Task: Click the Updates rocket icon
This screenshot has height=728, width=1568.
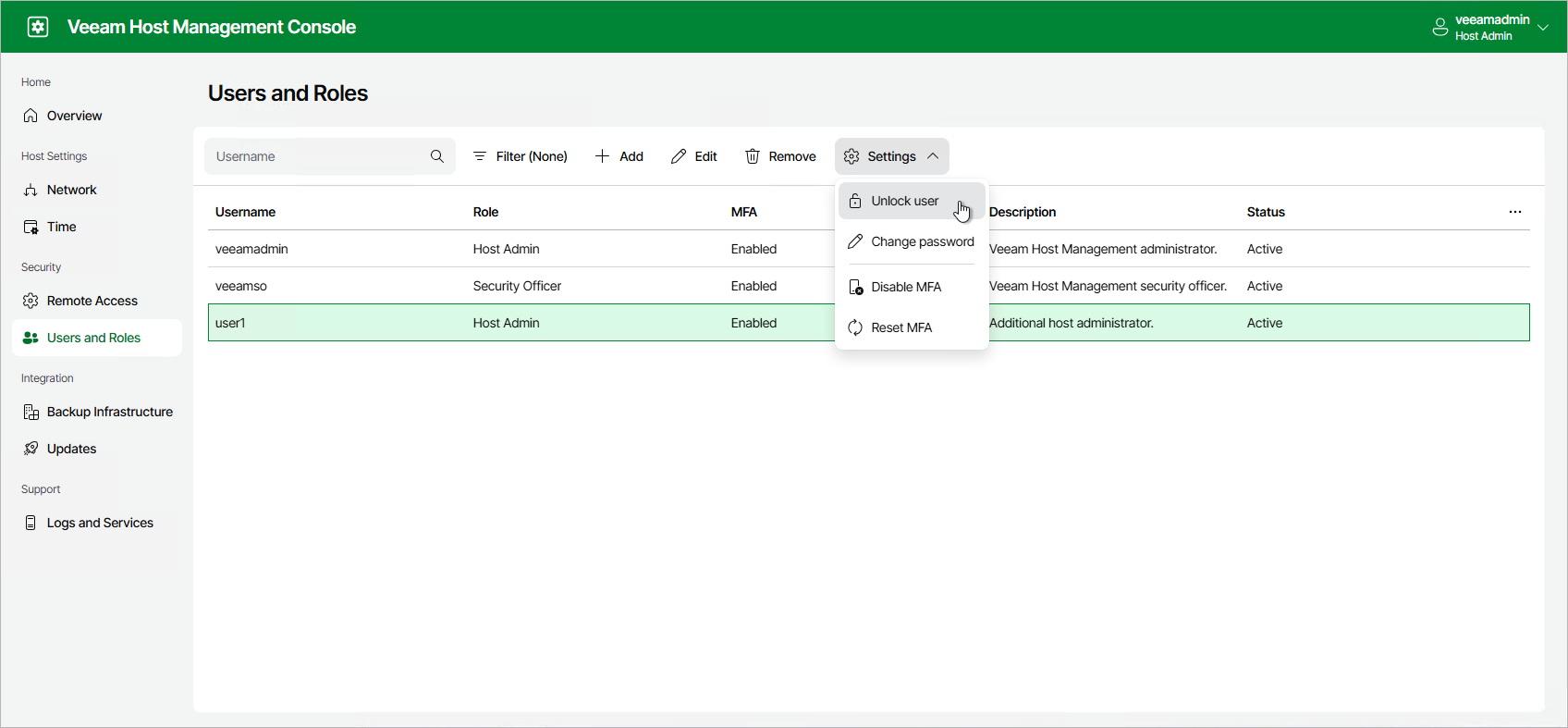Action: click(31, 449)
